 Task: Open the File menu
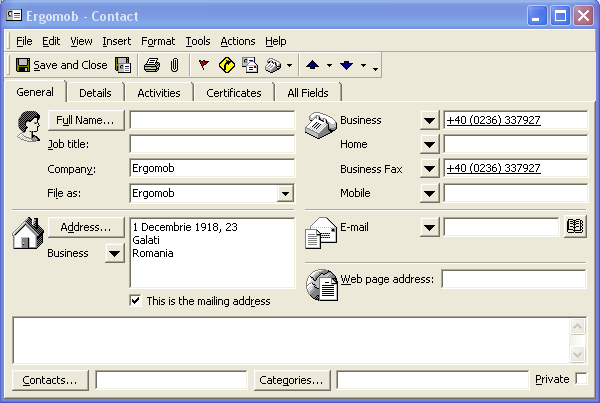[x=24, y=41]
